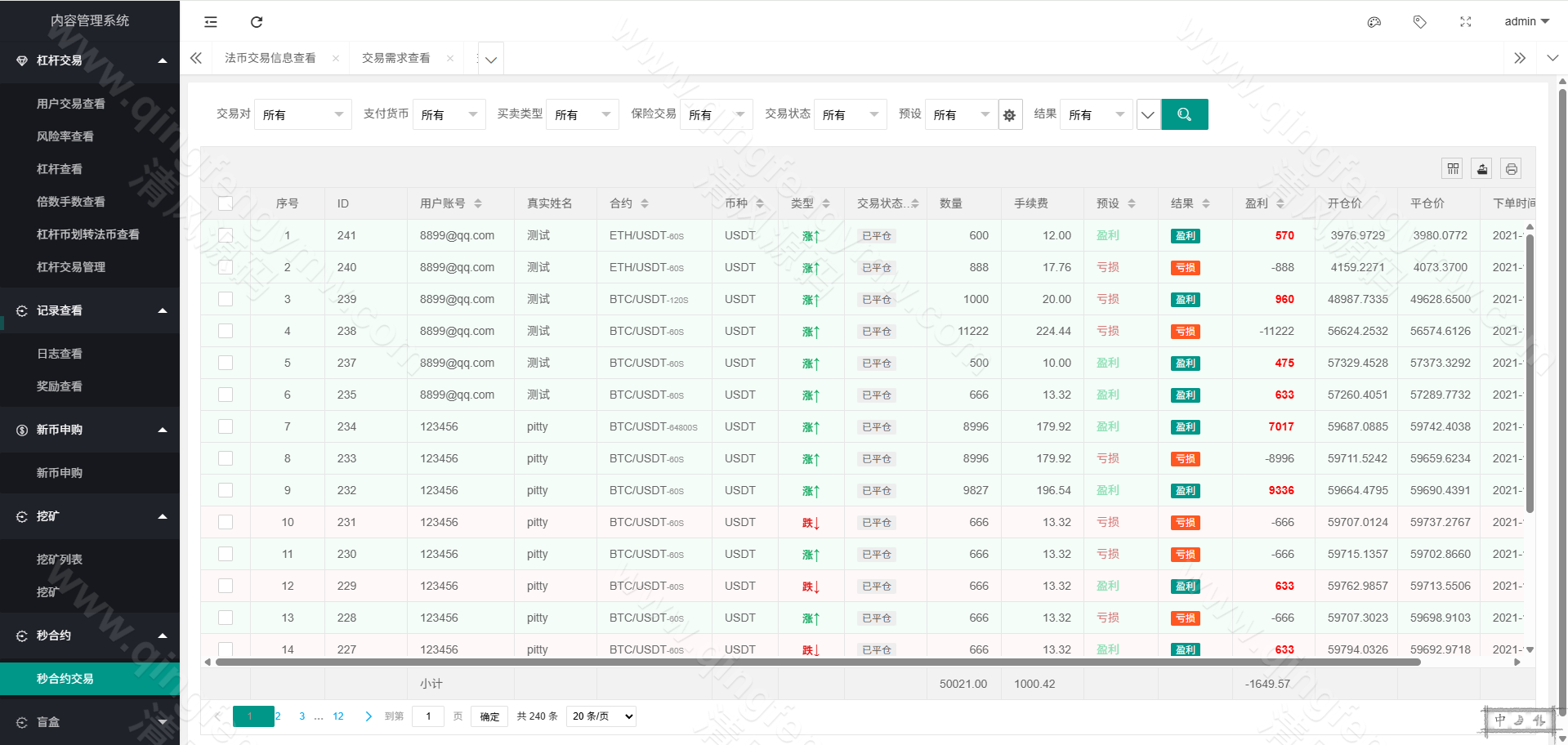Sort by 结果 column arrows
The image size is (1568, 745).
point(1206,203)
